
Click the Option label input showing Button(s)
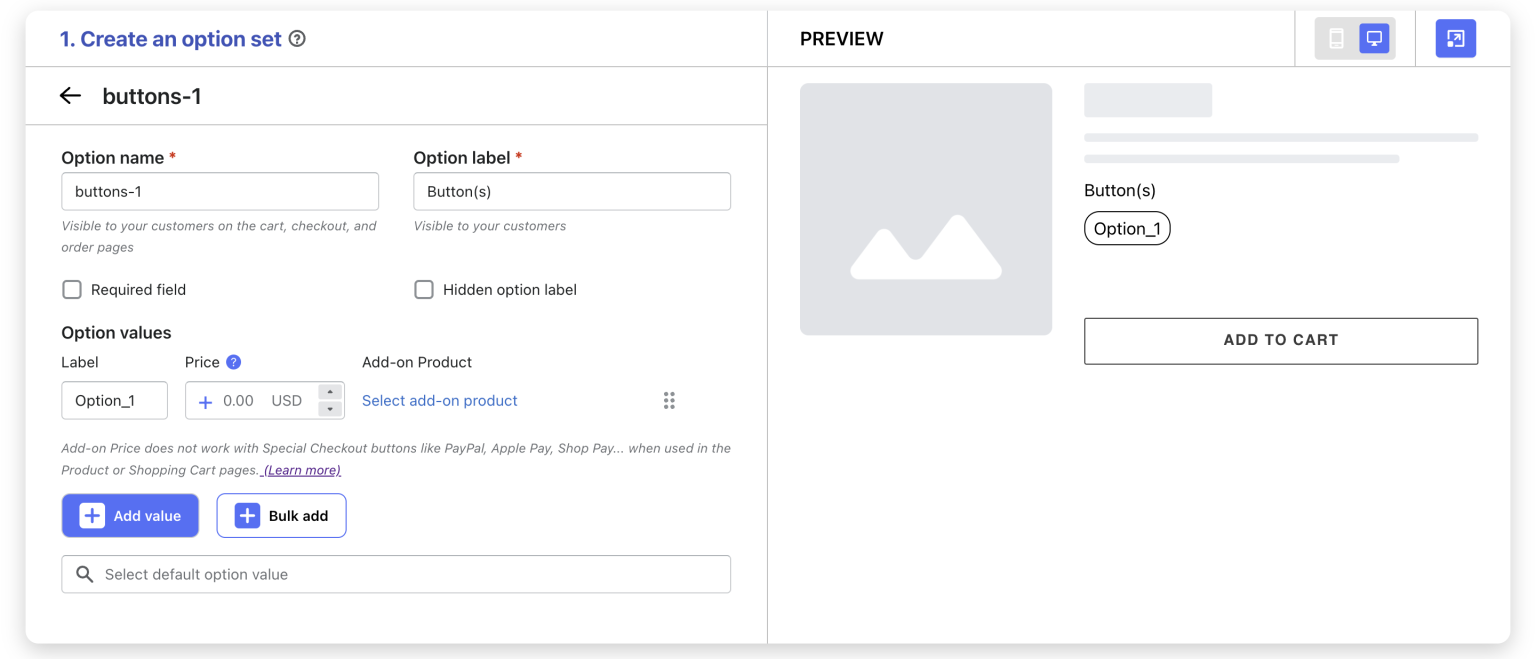point(571,191)
